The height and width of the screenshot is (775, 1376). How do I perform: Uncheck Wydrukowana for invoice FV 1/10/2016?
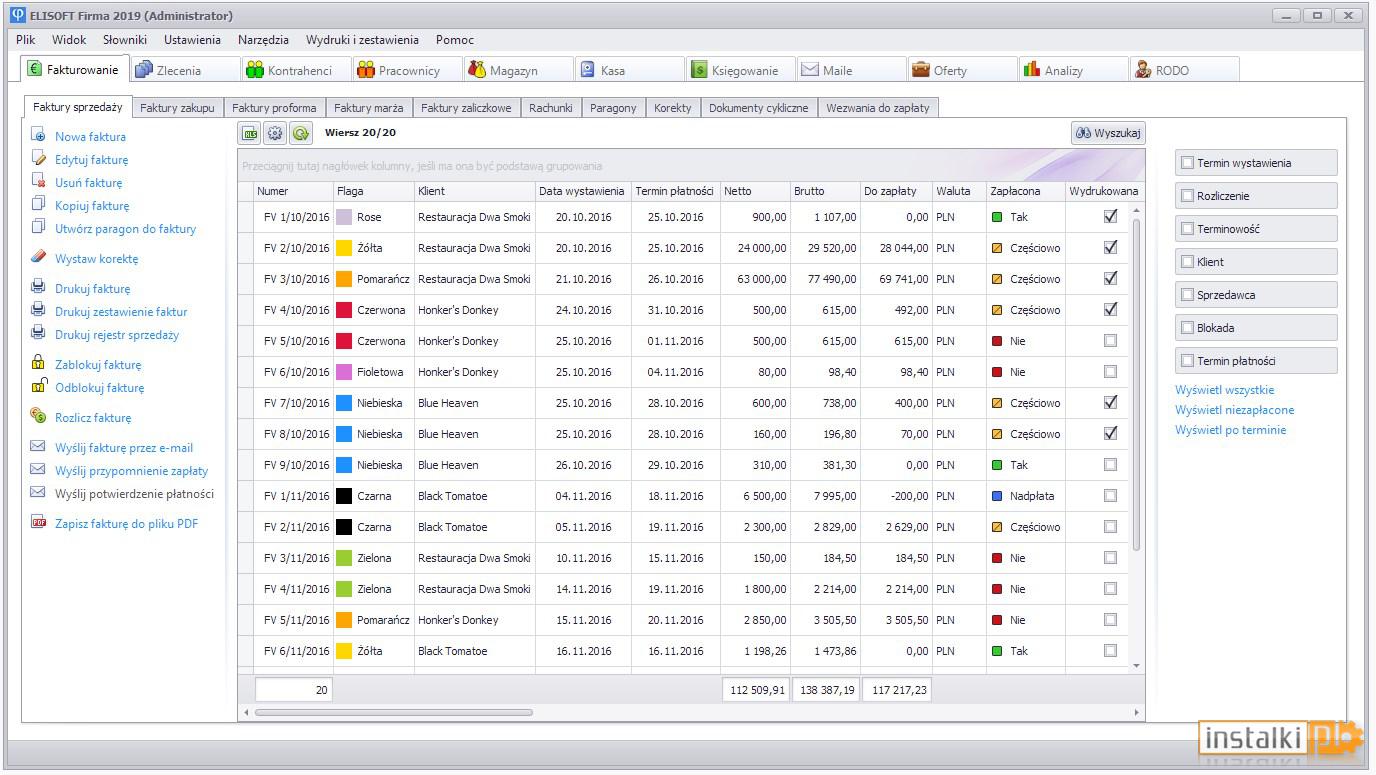coord(1110,216)
